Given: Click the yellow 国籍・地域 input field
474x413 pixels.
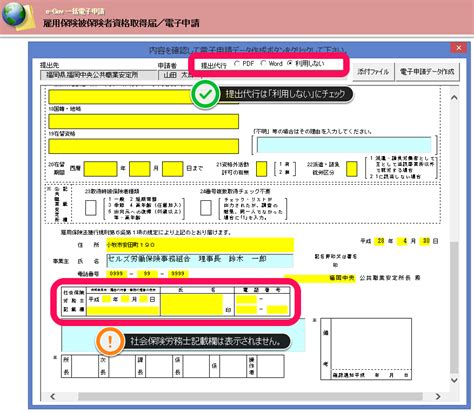Looking at the screenshot, I should click(x=144, y=121).
